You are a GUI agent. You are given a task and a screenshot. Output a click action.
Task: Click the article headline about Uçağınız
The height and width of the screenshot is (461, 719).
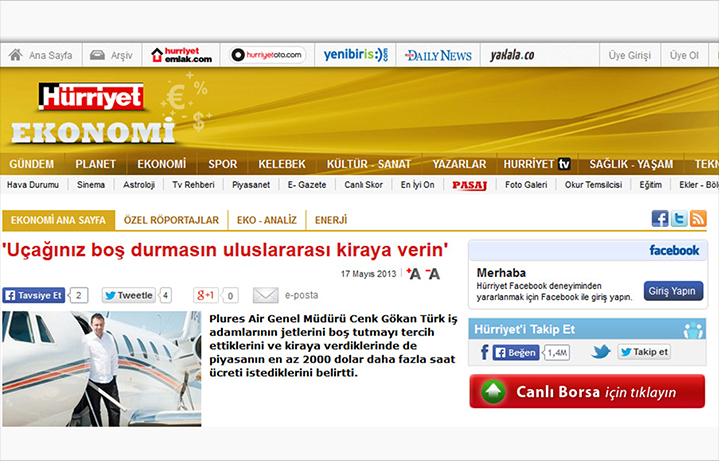click(225, 250)
